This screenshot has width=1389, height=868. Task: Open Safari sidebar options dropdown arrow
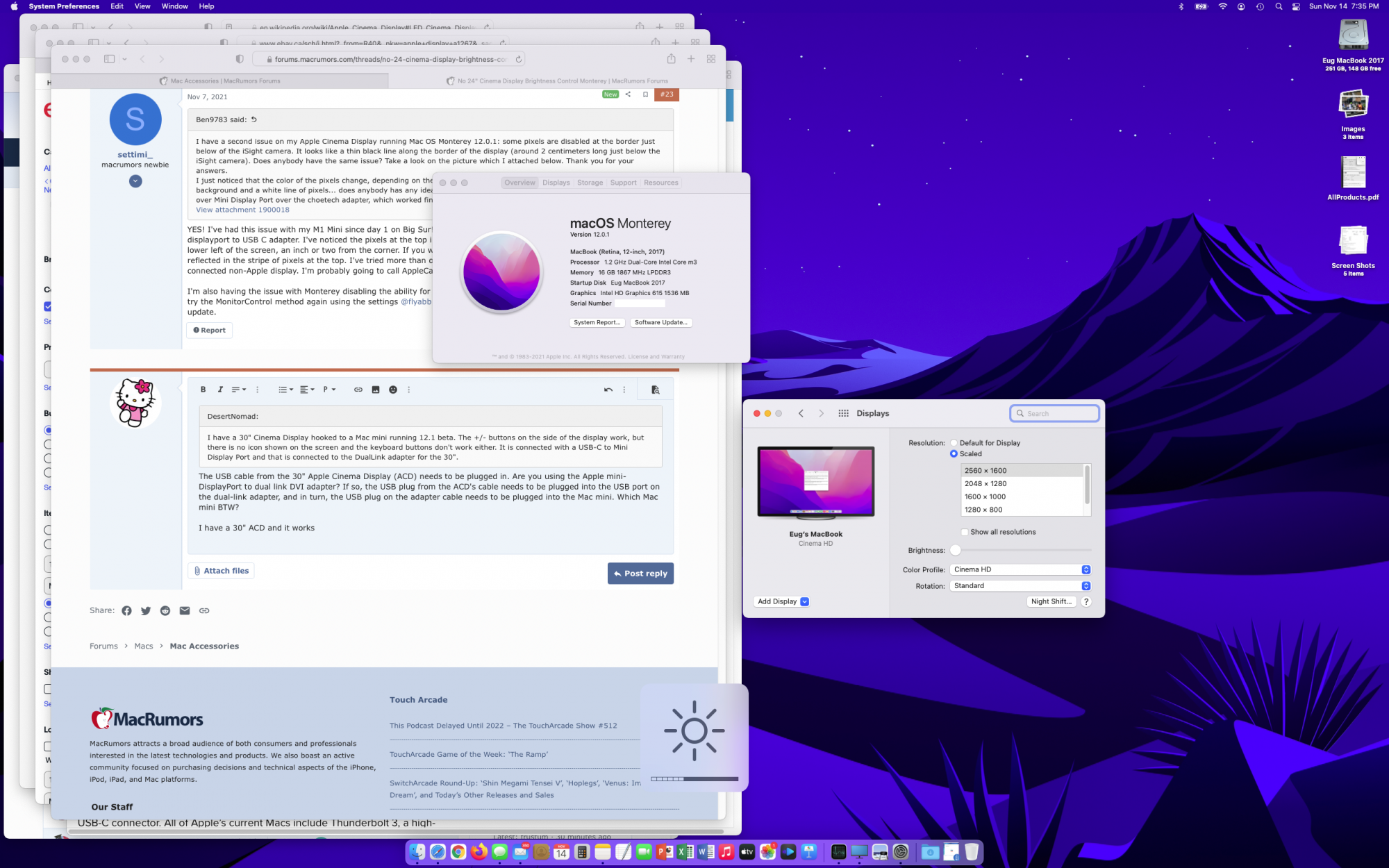124,59
